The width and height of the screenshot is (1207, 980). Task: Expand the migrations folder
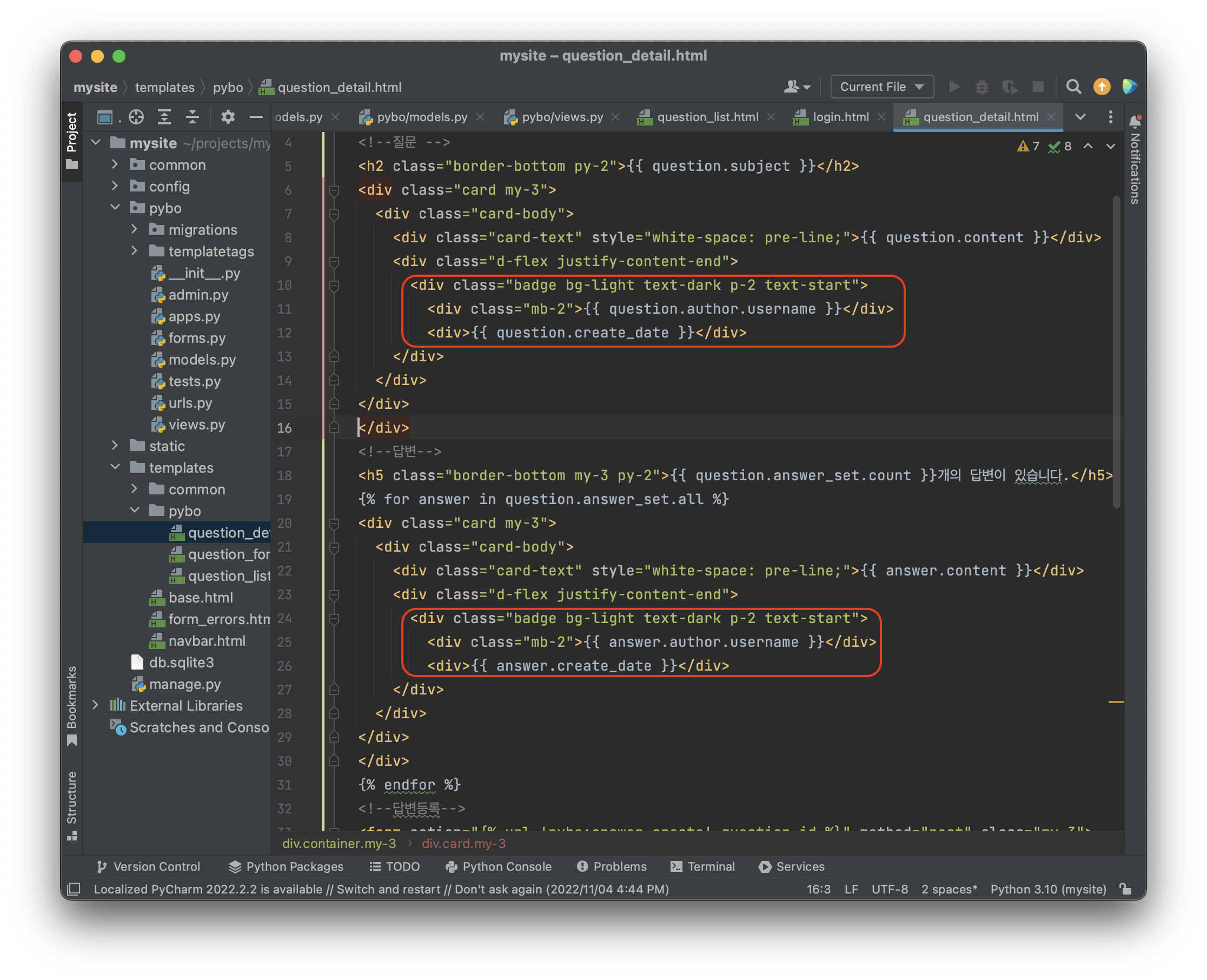(x=134, y=229)
